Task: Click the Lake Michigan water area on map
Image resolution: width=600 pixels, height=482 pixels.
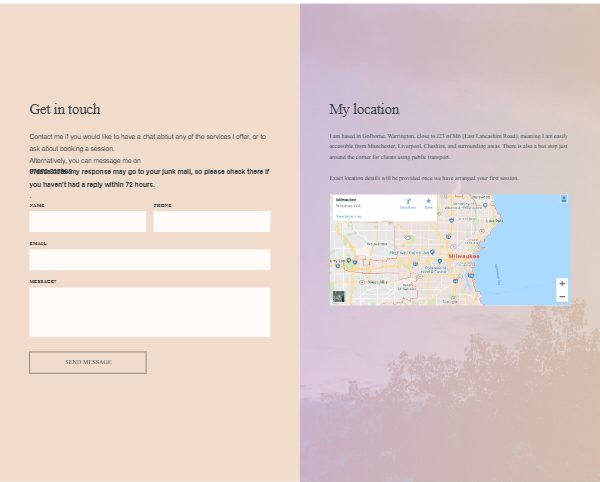Action: point(530,240)
